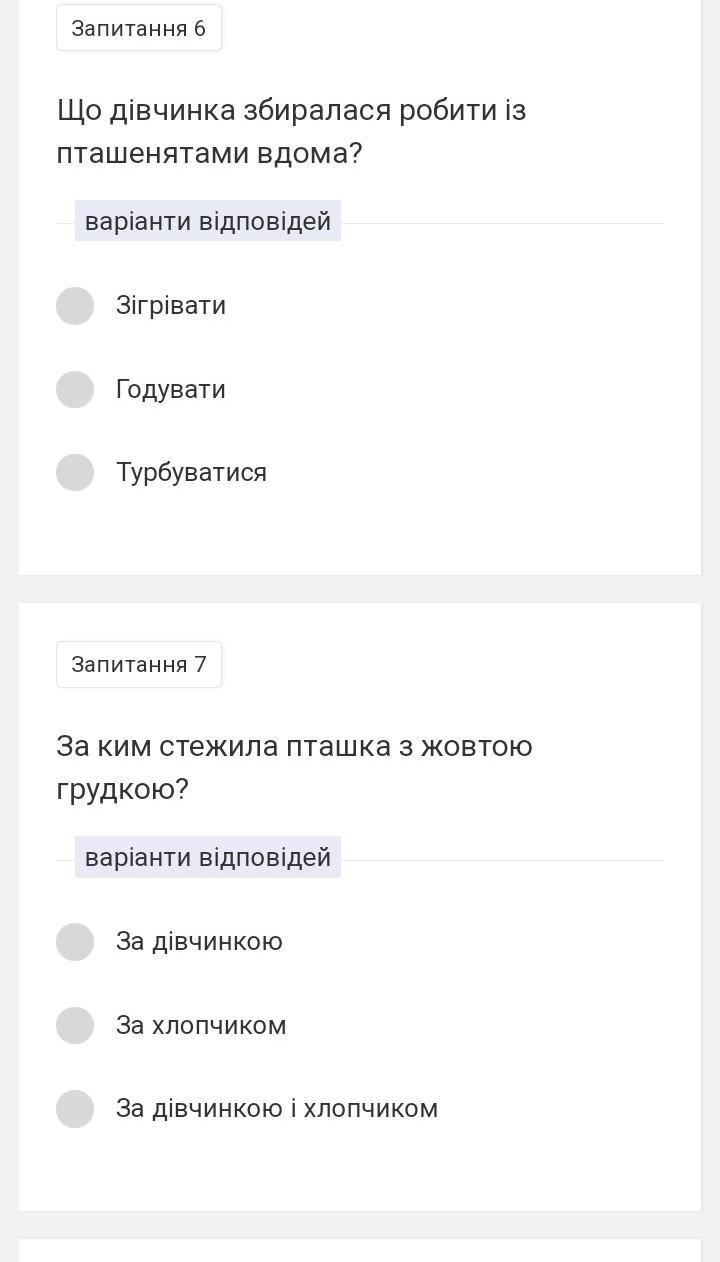
Task: Click the question text about пташенятами вдома
Action: [291, 131]
